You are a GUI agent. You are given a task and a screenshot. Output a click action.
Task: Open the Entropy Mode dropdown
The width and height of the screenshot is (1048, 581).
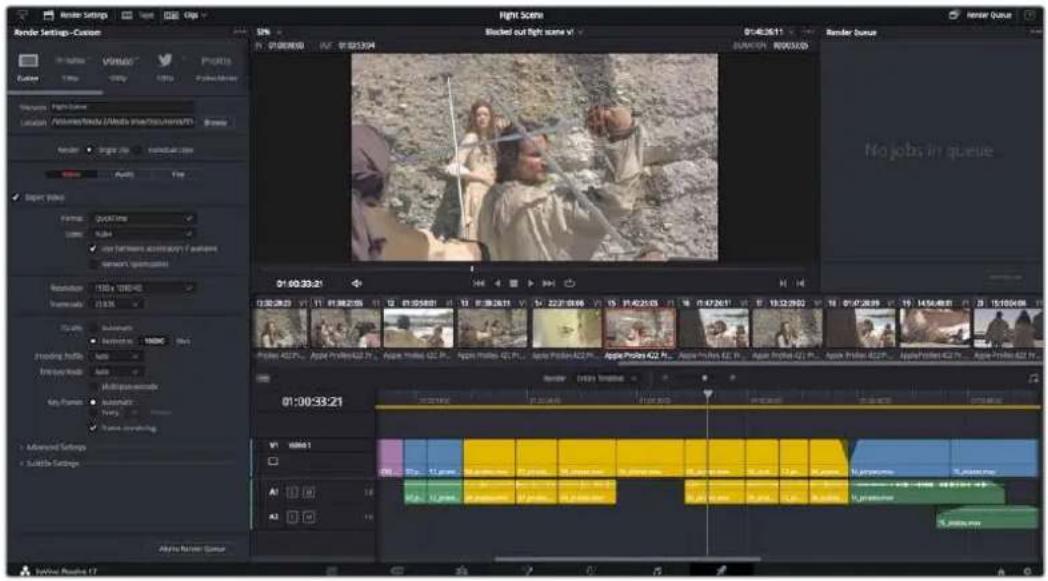click(x=116, y=372)
